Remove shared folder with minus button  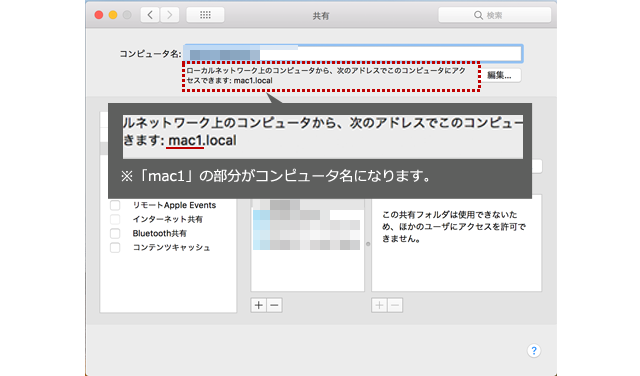tap(274, 305)
